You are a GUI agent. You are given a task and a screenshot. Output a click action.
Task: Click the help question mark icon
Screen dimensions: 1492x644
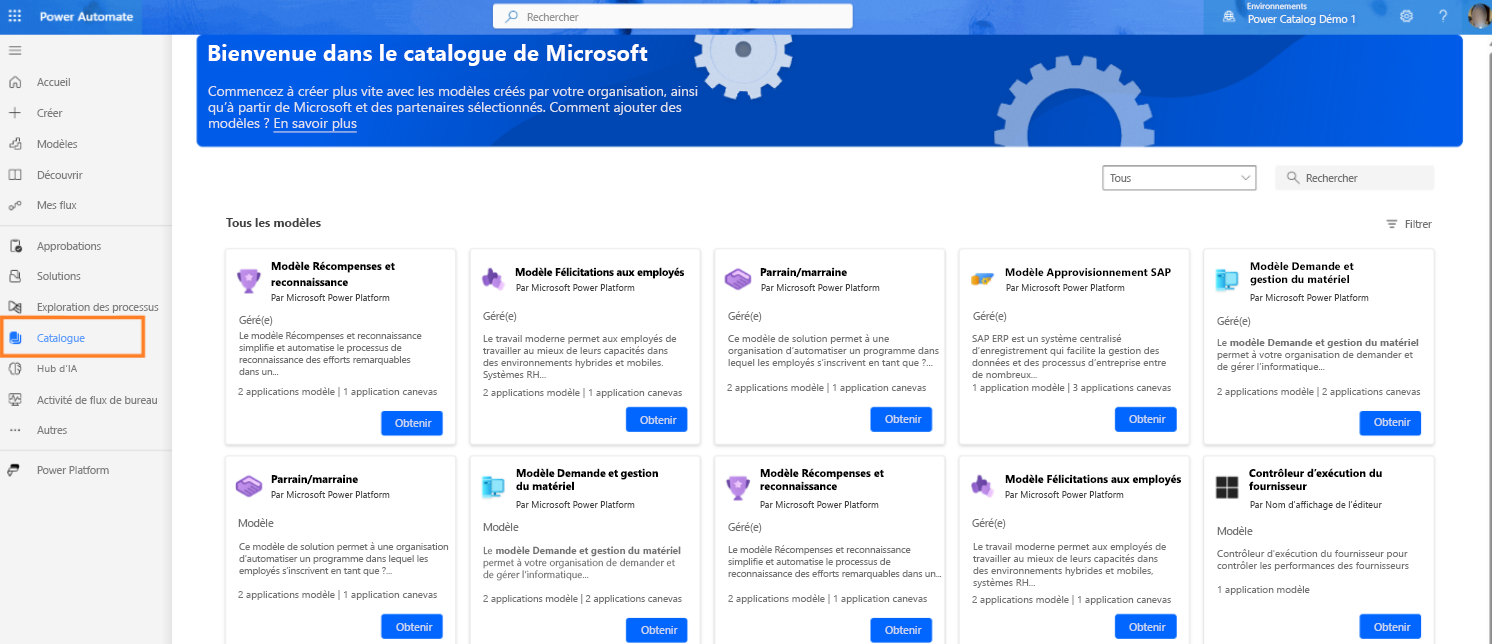1443,16
